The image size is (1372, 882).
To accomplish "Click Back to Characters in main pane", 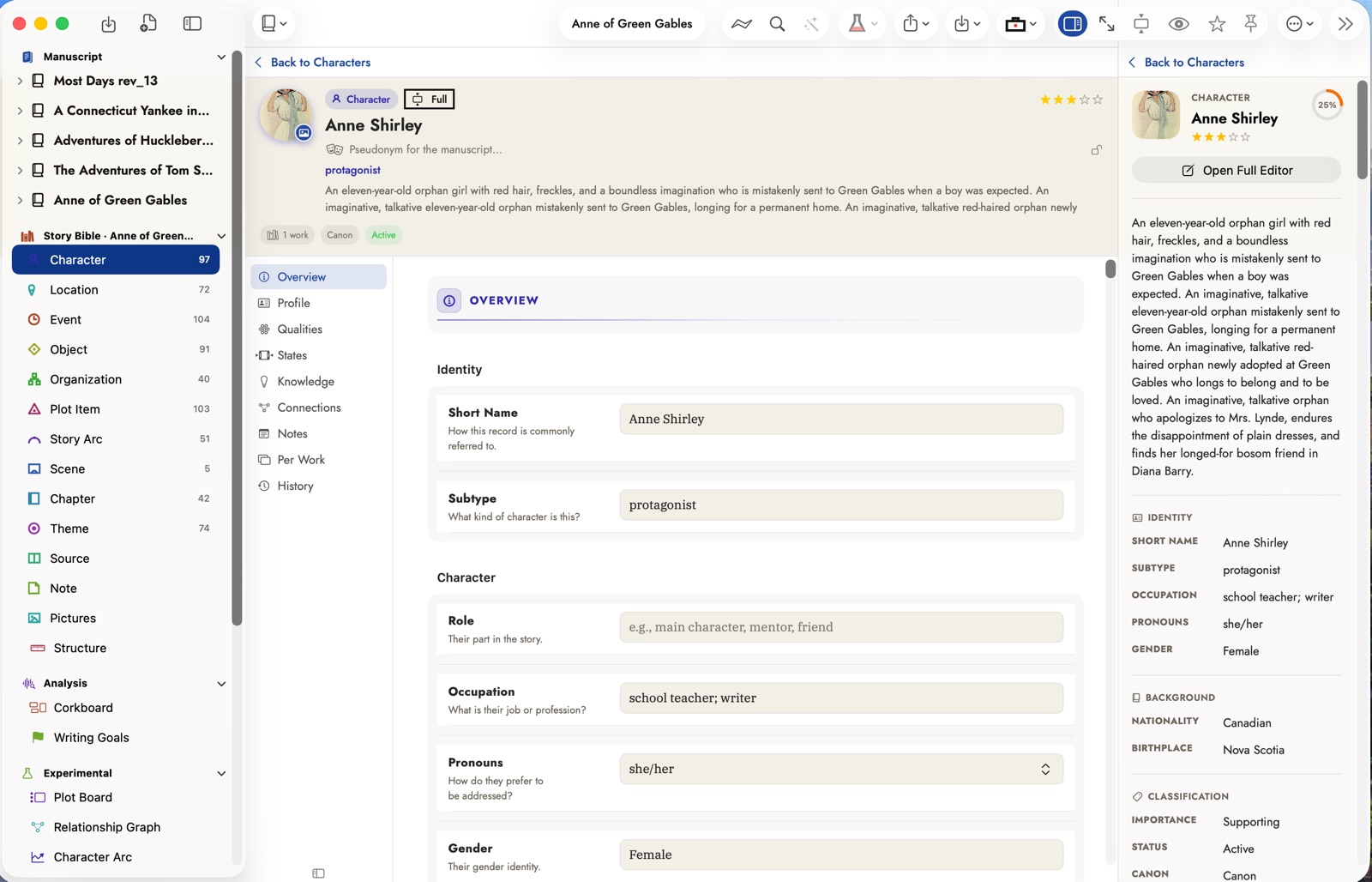I will point(313,63).
